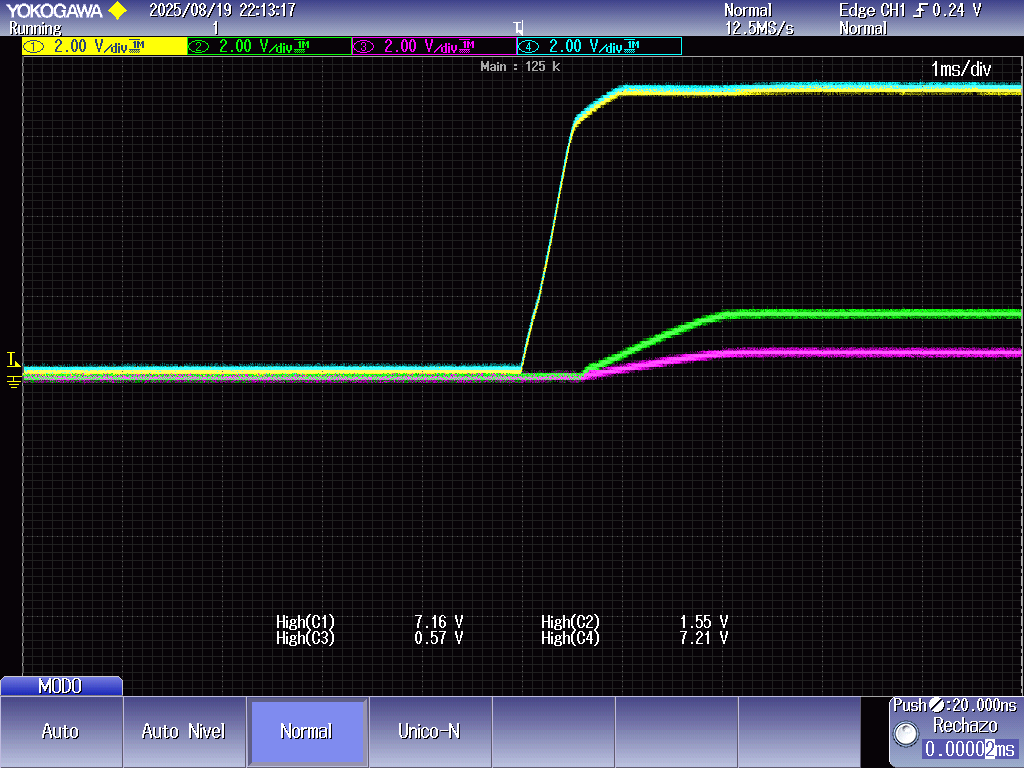Click the rotary knob icon beside Rechazo
Viewport: 1024px width, 768px height.
point(906,735)
